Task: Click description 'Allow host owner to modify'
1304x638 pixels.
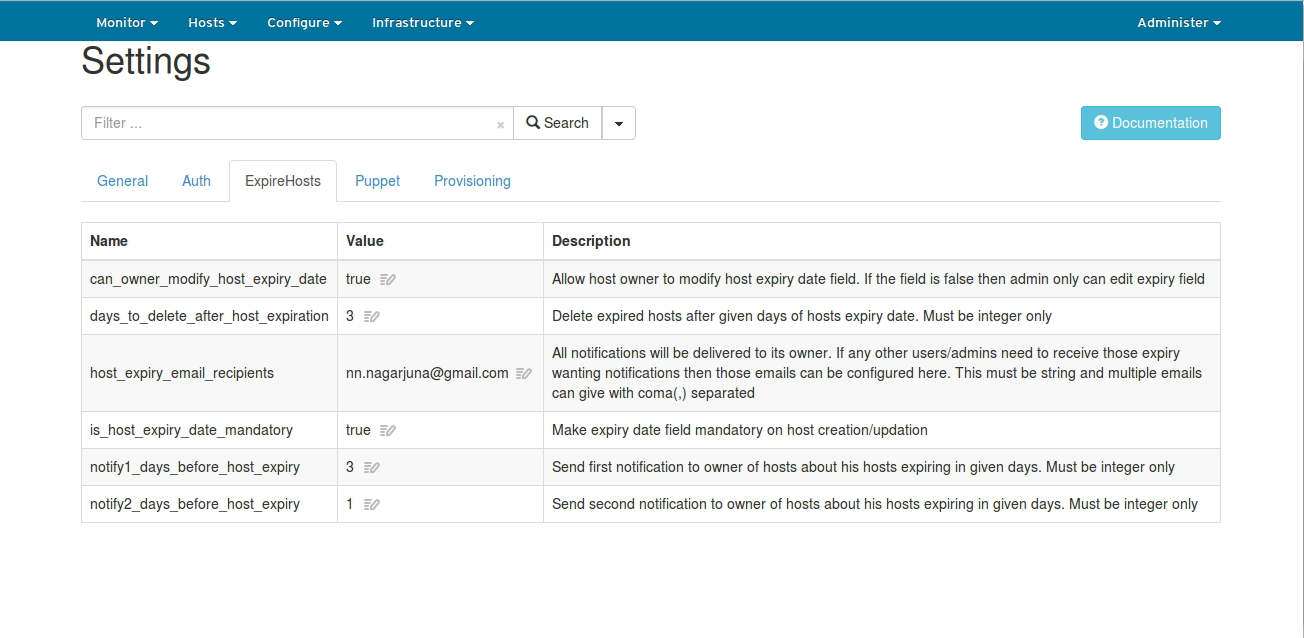Action: click(x=878, y=279)
